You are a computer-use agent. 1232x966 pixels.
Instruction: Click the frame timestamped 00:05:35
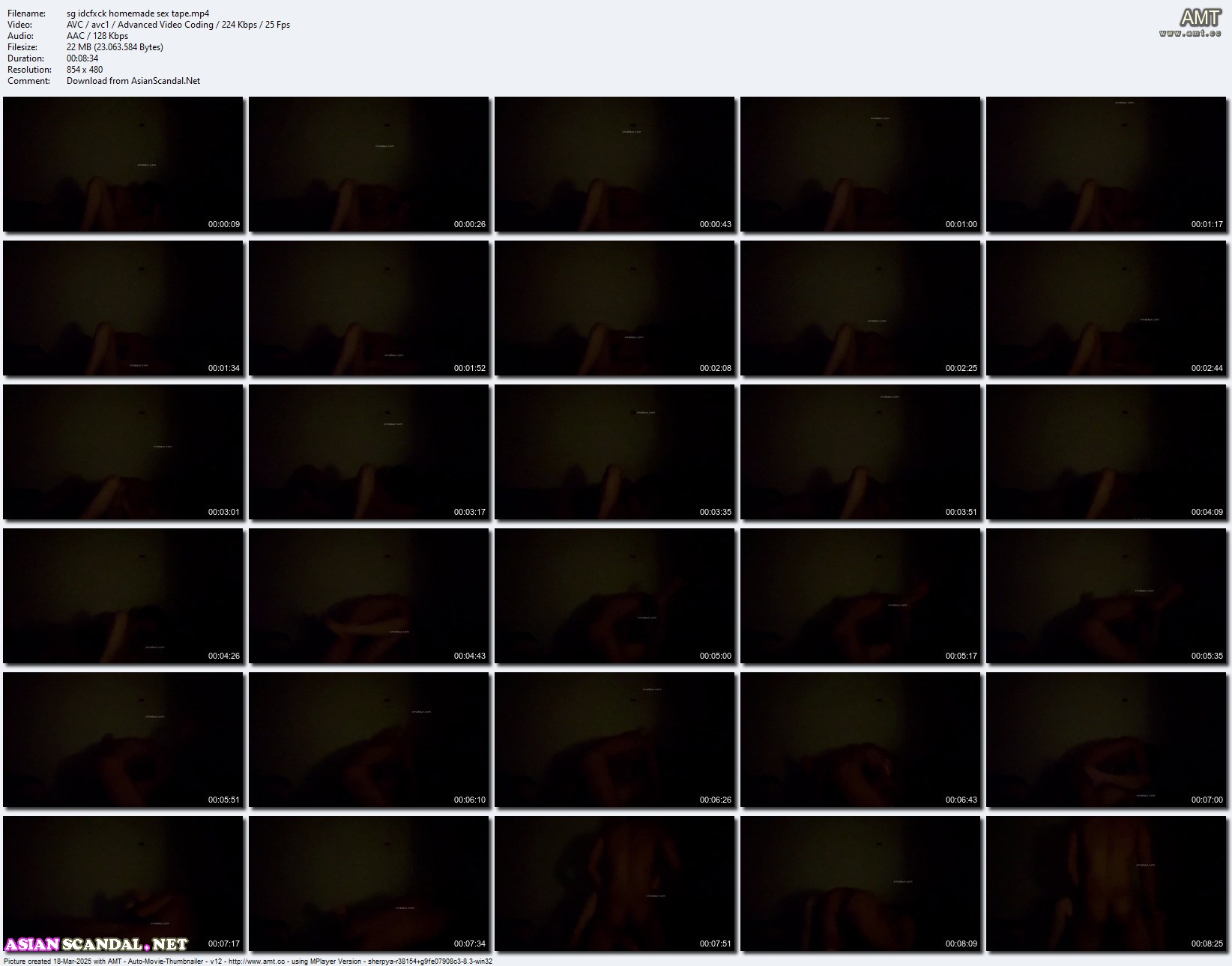1106,595
